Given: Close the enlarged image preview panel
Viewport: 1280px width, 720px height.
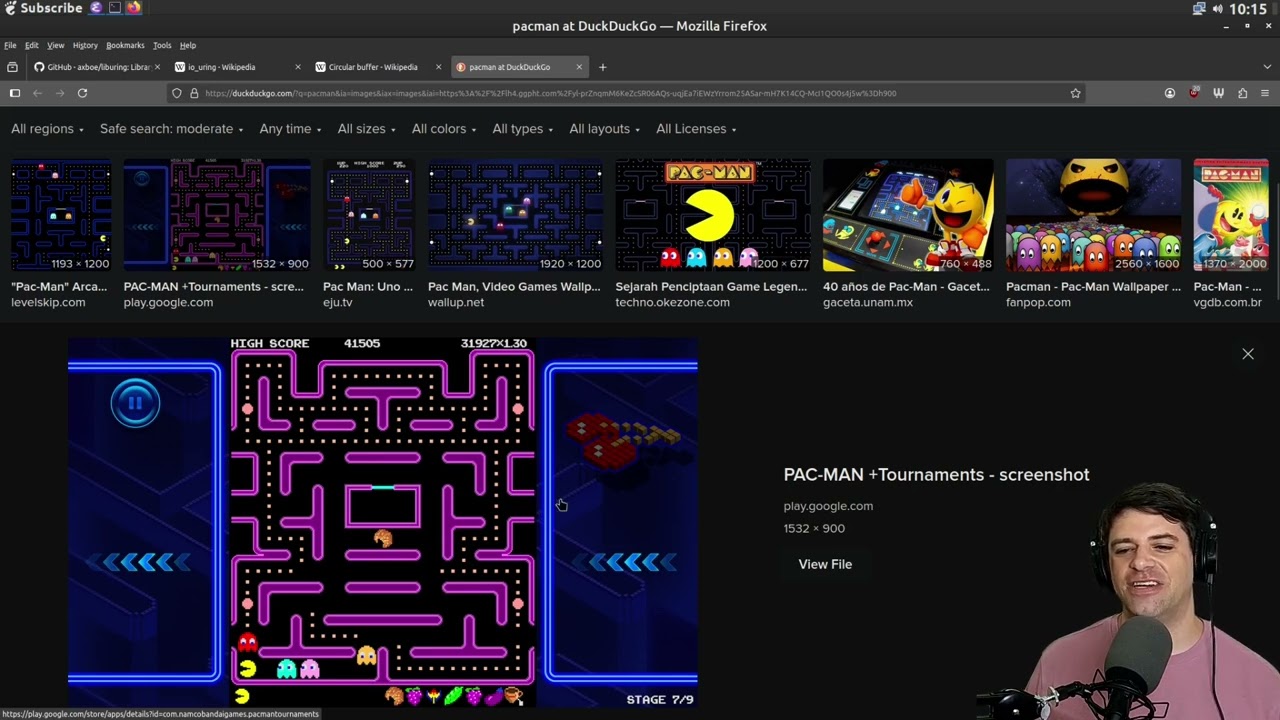Looking at the screenshot, I should (x=1248, y=354).
